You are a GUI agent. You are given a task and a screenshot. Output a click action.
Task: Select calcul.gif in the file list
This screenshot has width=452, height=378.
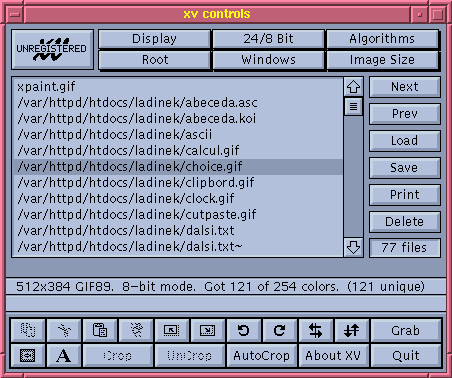pos(178,151)
